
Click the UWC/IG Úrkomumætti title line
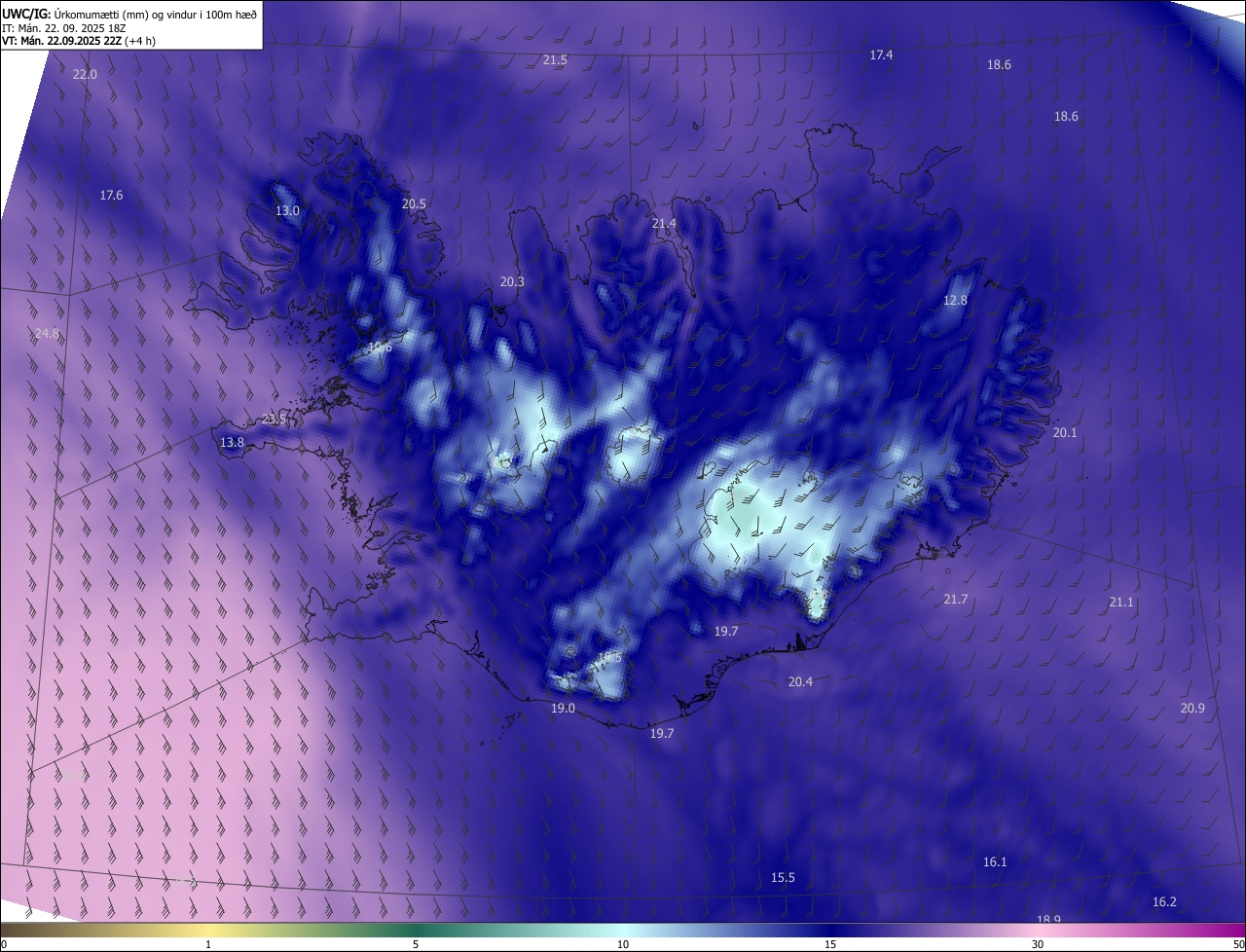[129, 14]
